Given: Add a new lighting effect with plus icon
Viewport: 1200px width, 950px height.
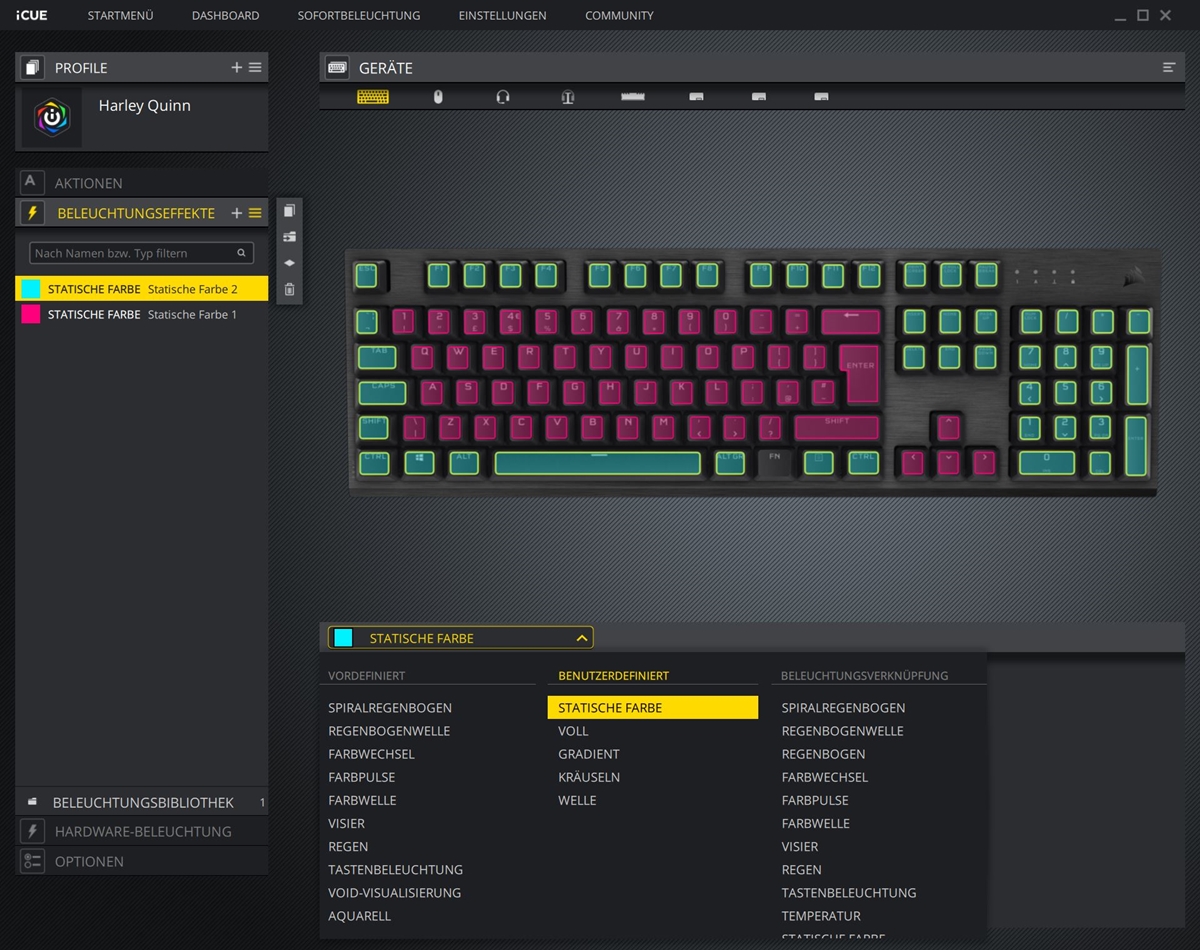Looking at the screenshot, I should [x=237, y=213].
